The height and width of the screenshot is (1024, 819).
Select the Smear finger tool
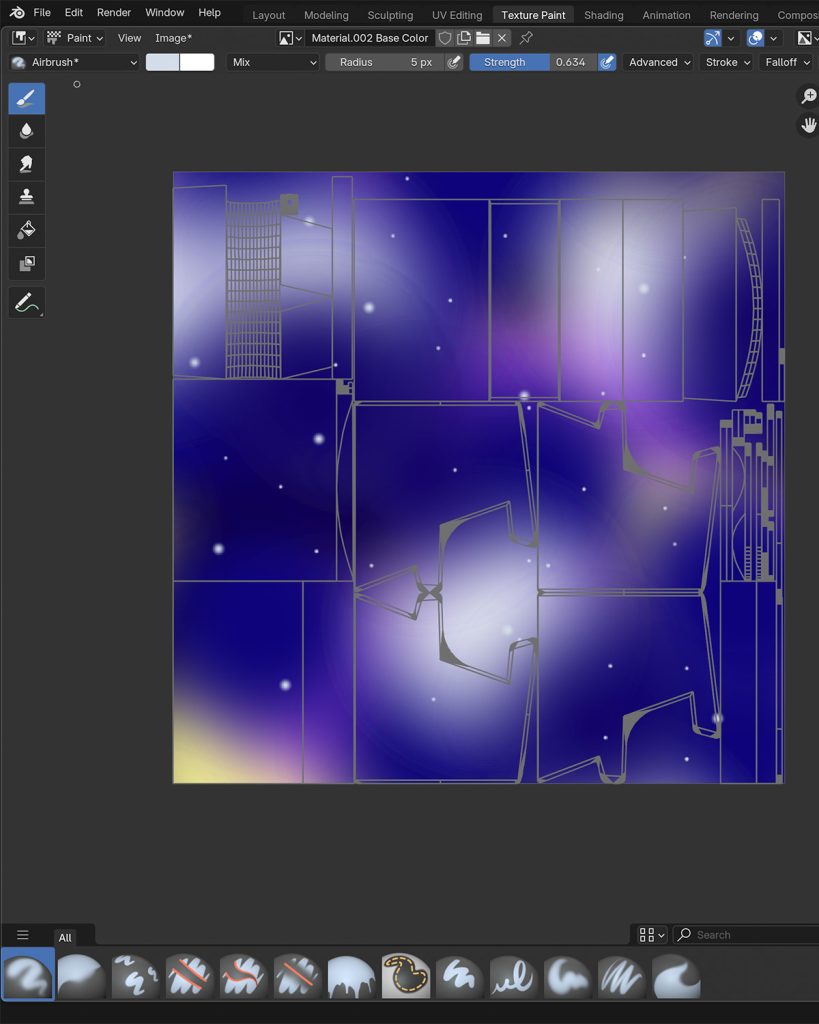click(26, 164)
